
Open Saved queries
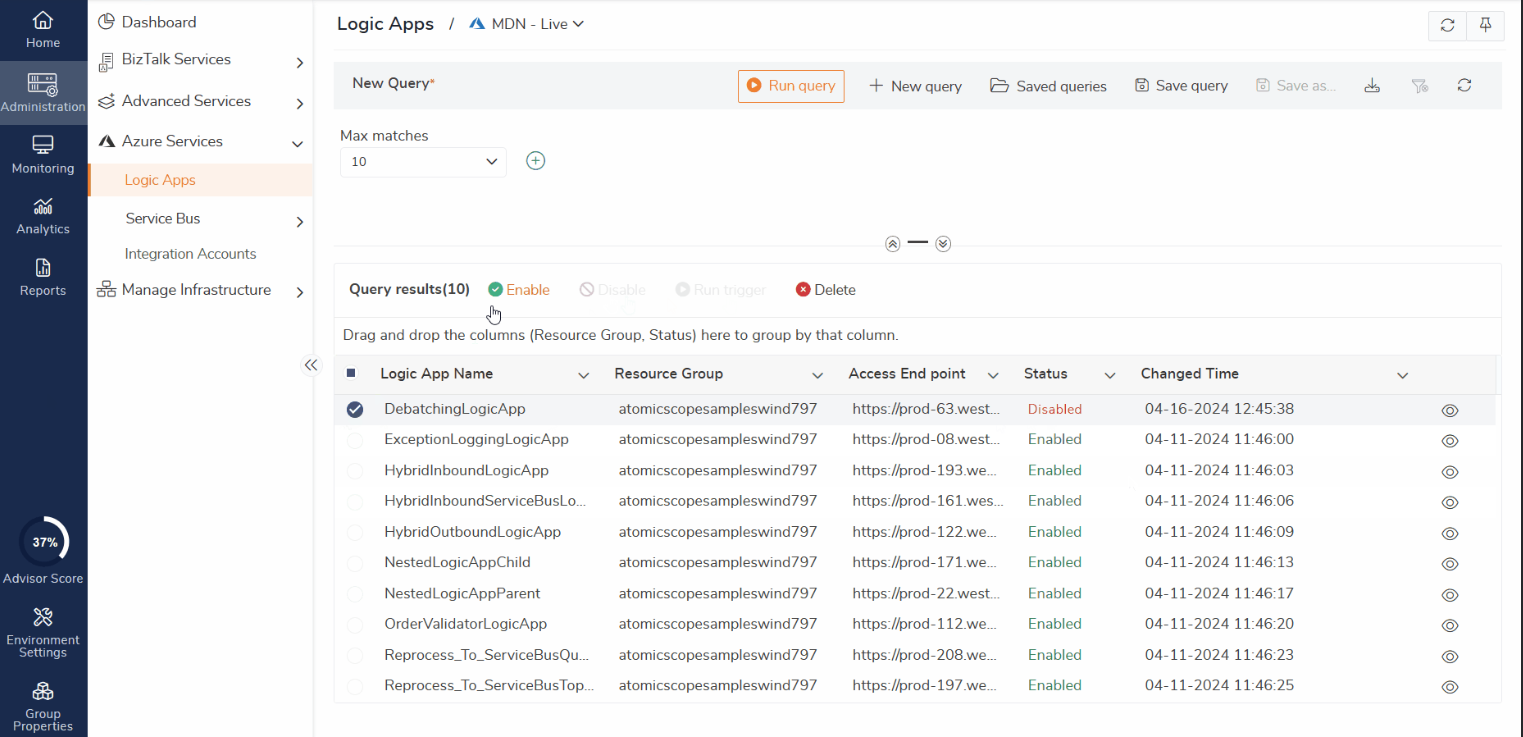[1048, 86]
